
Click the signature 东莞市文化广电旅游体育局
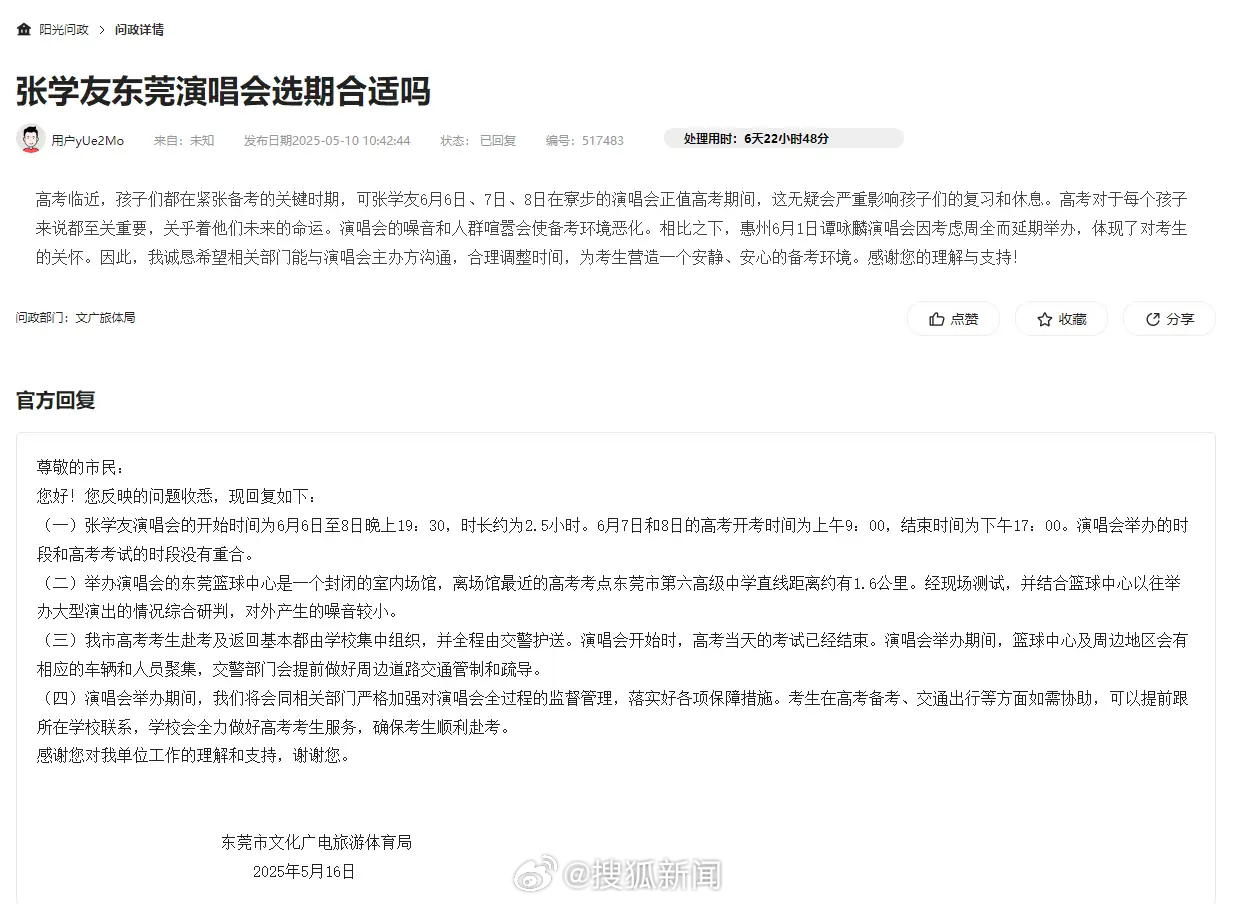click(316, 842)
